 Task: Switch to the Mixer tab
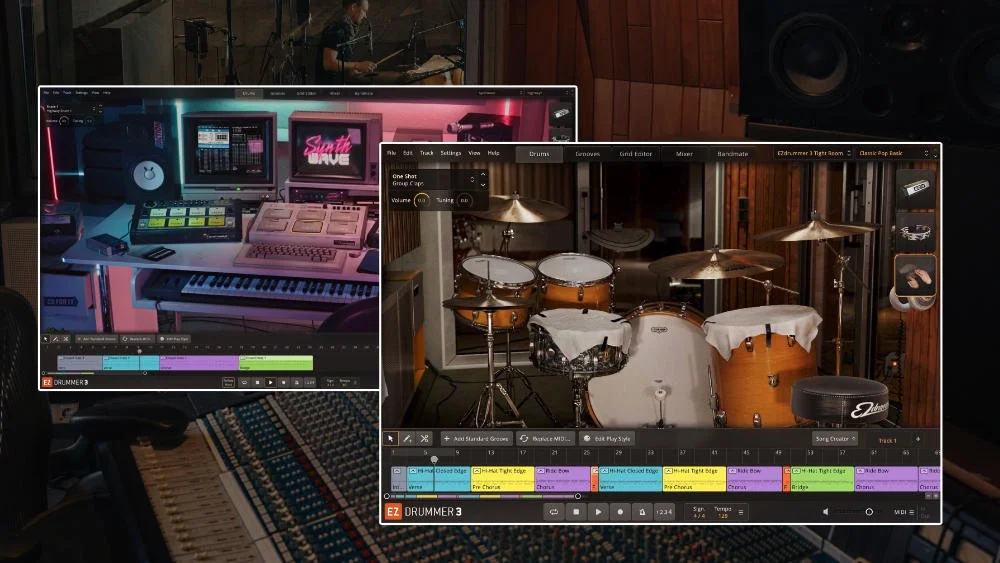tap(684, 154)
